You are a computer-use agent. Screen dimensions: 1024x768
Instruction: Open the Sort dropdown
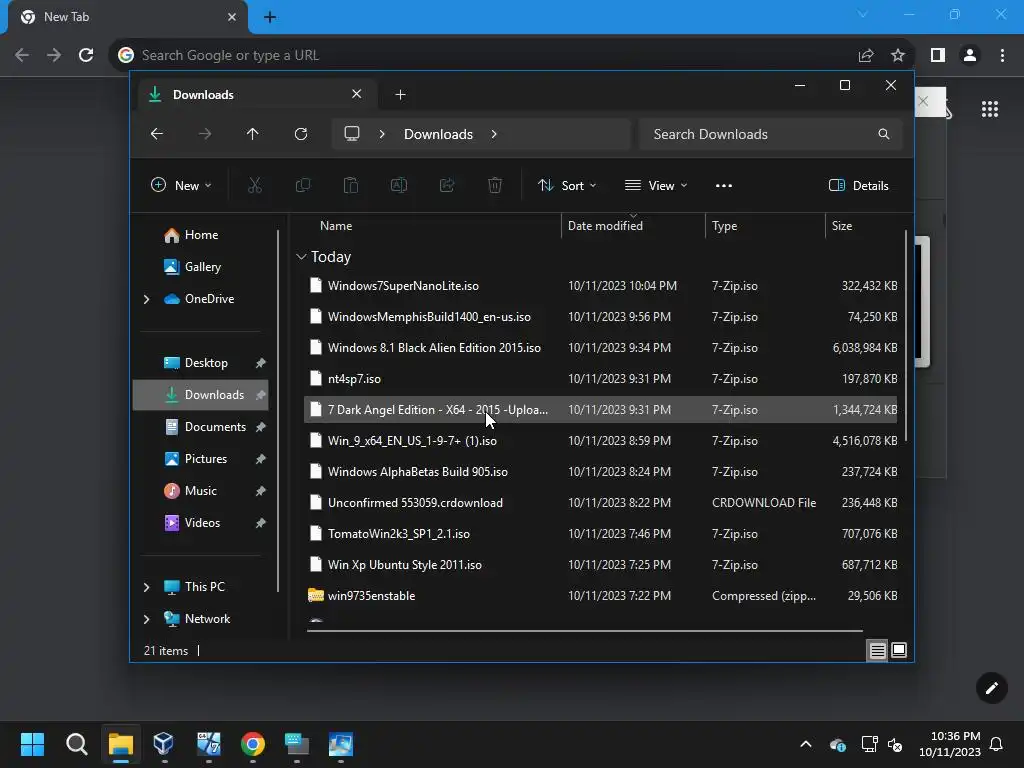pyautogui.click(x=567, y=185)
